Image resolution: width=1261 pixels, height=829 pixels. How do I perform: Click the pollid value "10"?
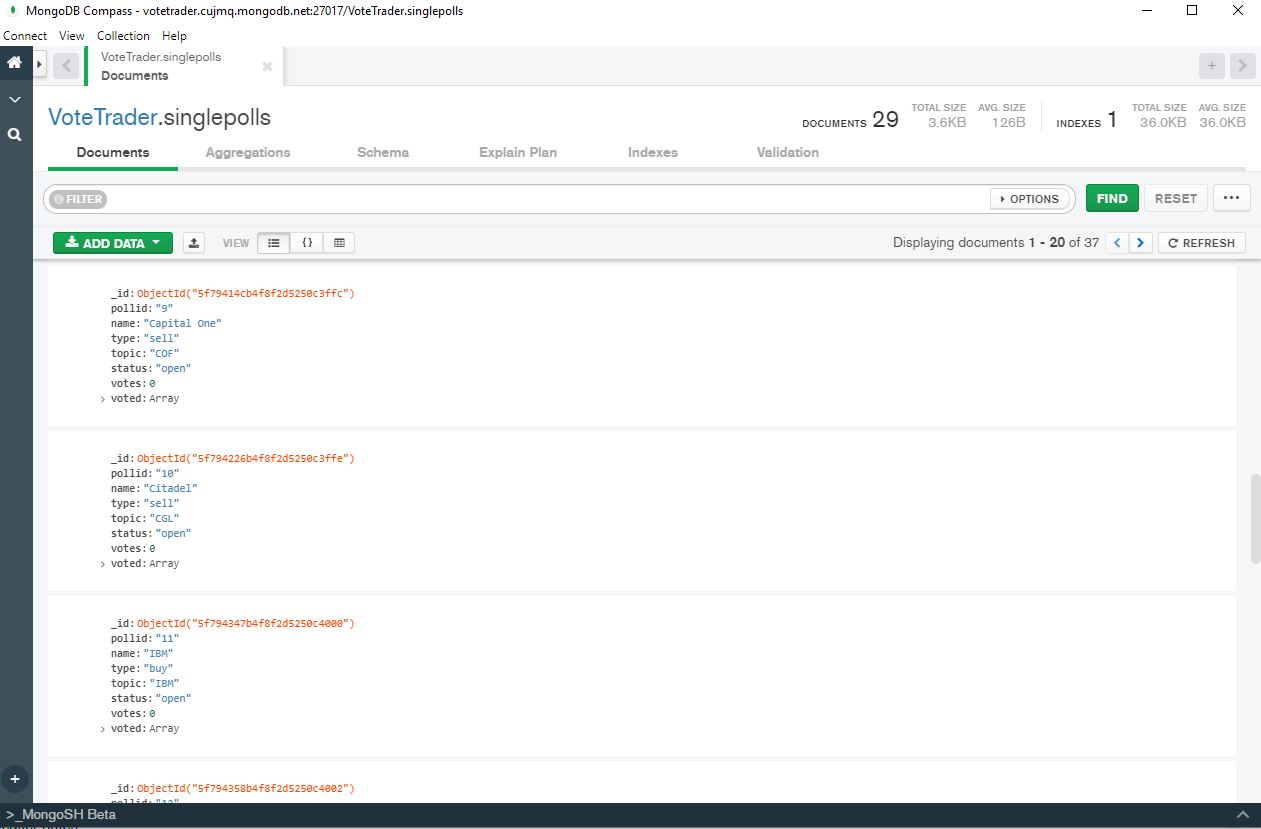tap(167, 474)
